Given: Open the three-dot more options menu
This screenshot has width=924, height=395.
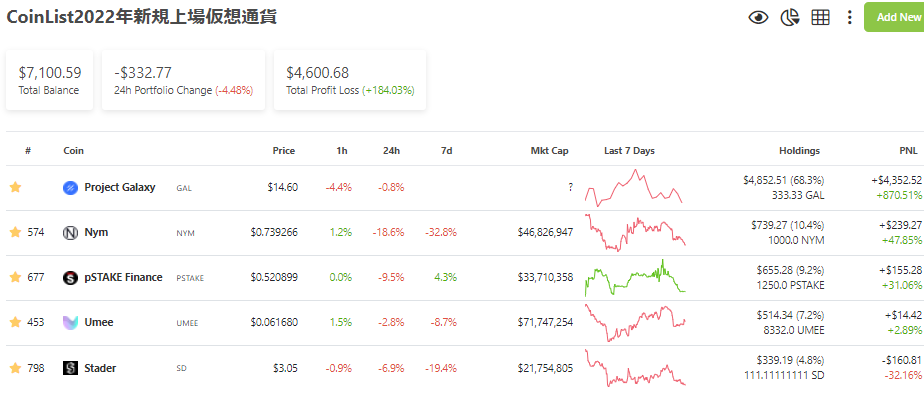Looking at the screenshot, I should (x=849, y=18).
